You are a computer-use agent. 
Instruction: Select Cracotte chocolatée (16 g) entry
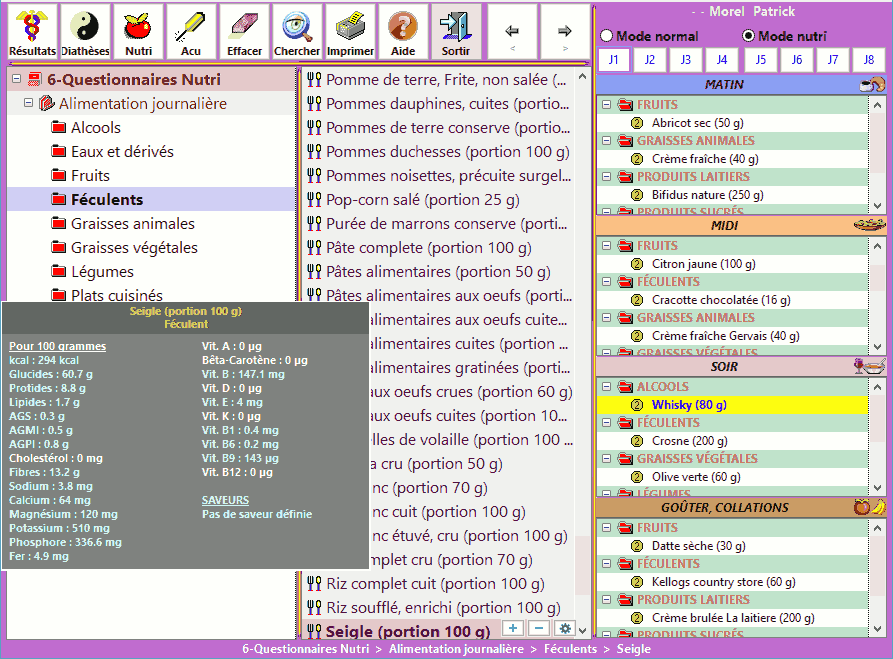[721, 300]
